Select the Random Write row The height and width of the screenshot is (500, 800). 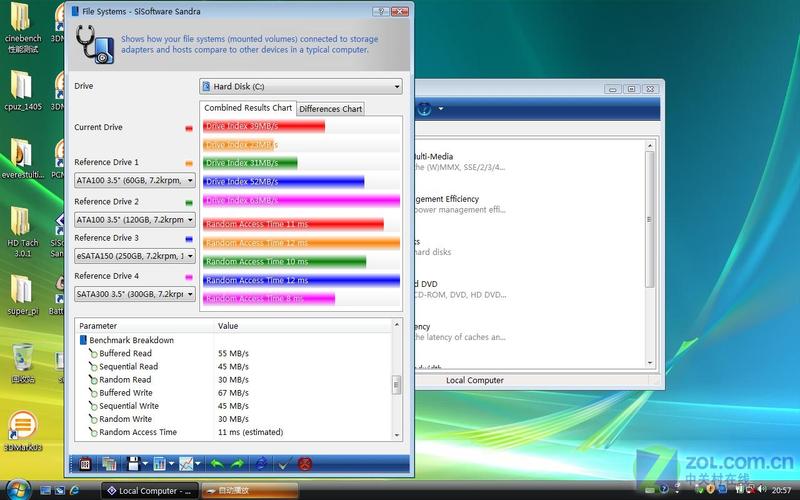[x=234, y=419]
